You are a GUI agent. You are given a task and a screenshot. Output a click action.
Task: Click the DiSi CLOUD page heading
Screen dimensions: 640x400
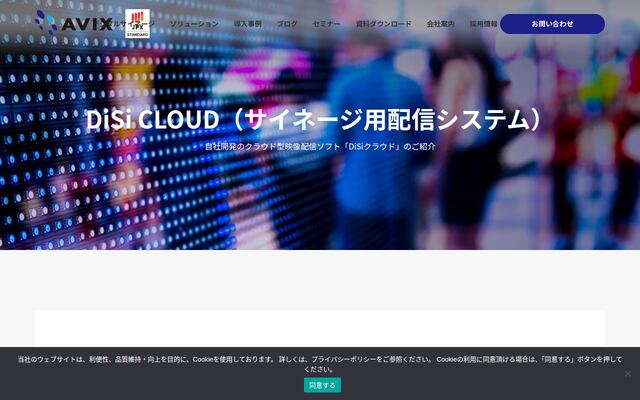315,120
